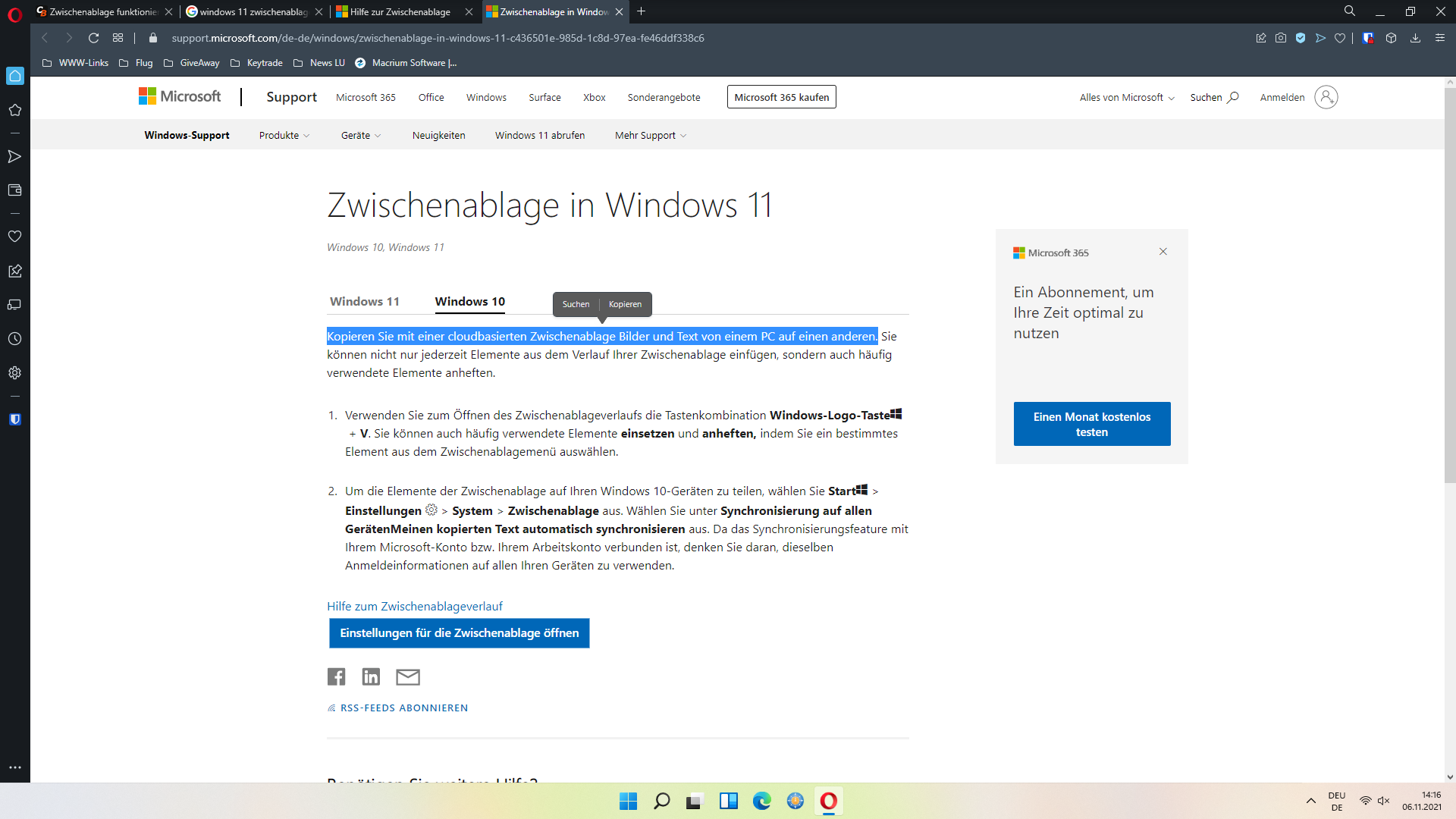Share article via Facebook icon
Viewport: 1456px width, 819px height.
point(336,676)
